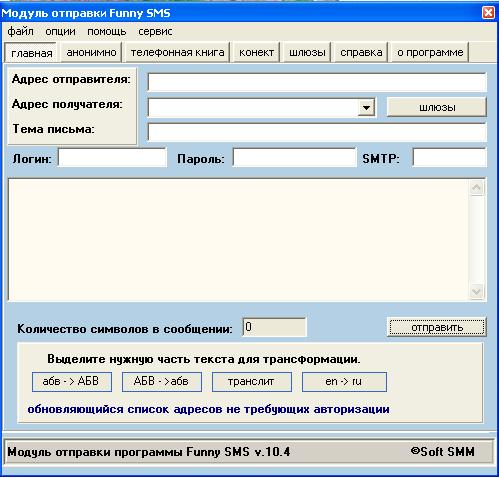499x478 pixels.
Task: Click the шлюзы button beside recipient field
Action: point(437,107)
